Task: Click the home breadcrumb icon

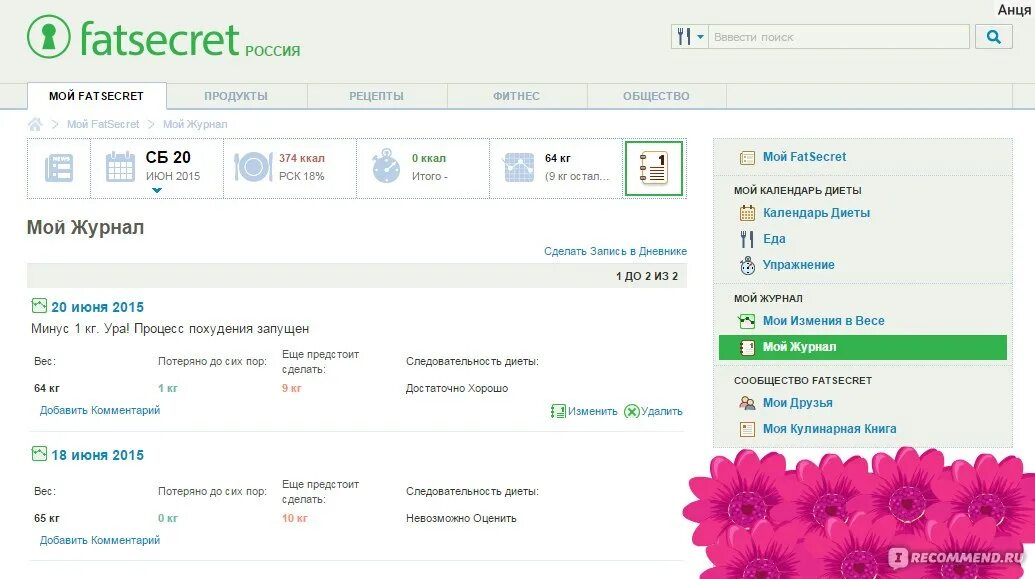Action: pyautogui.click(x=35, y=124)
